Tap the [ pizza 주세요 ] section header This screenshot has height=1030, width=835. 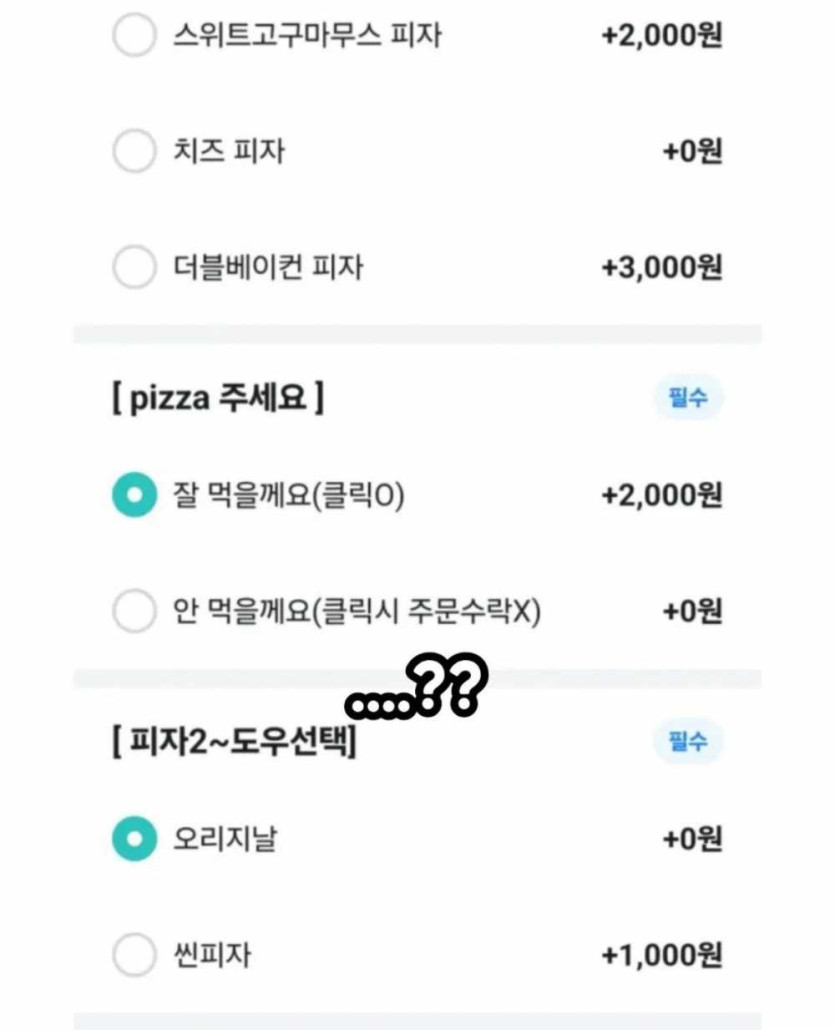click(218, 398)
